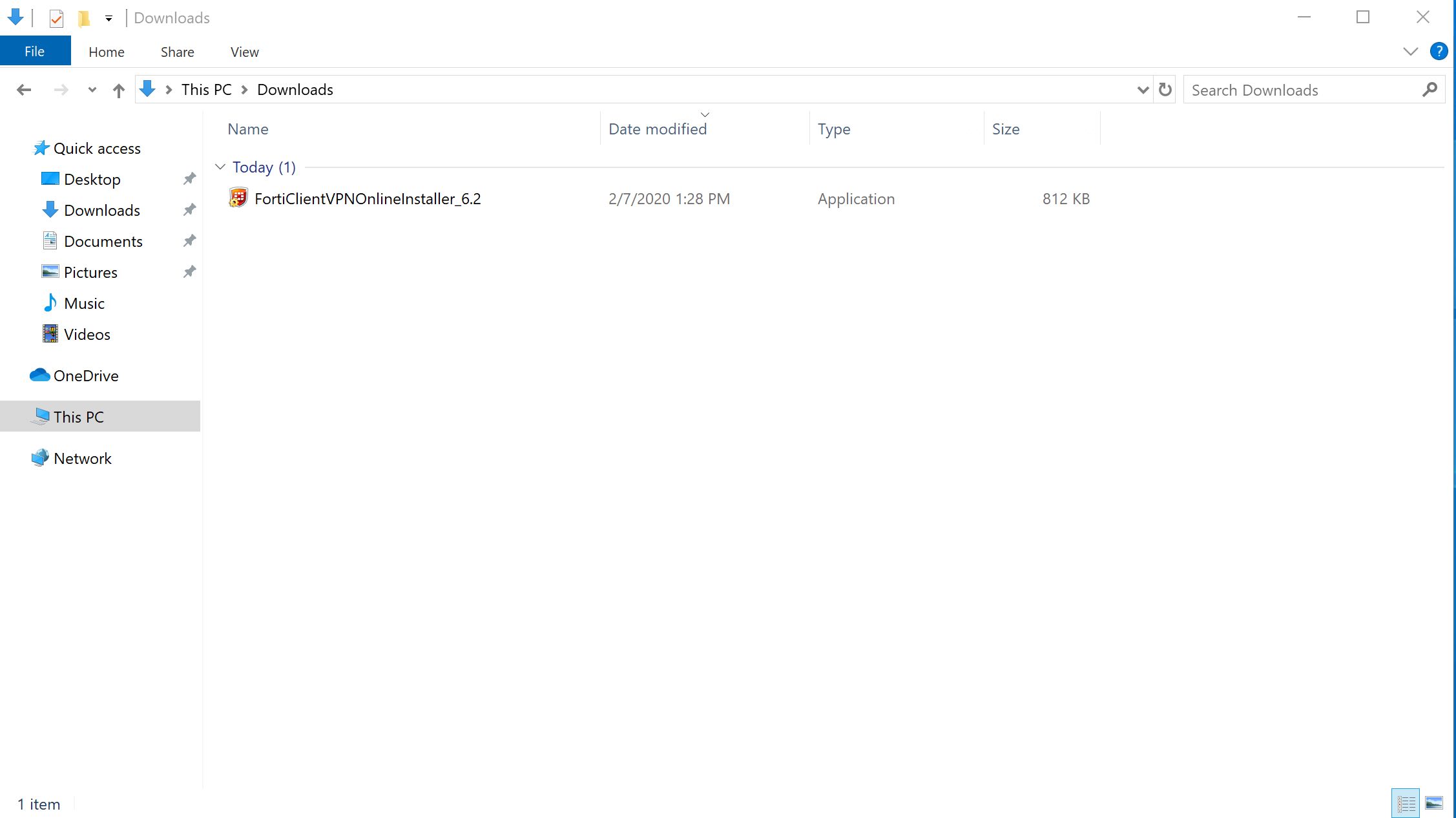This screenshot has width=1456, height=818.
Task: Open Videos in the navigation pane
Action: [87, 334]
